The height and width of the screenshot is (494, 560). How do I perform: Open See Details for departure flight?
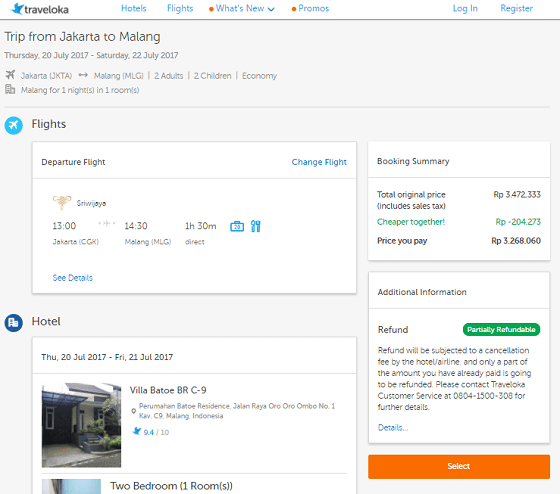click(72, 278)
